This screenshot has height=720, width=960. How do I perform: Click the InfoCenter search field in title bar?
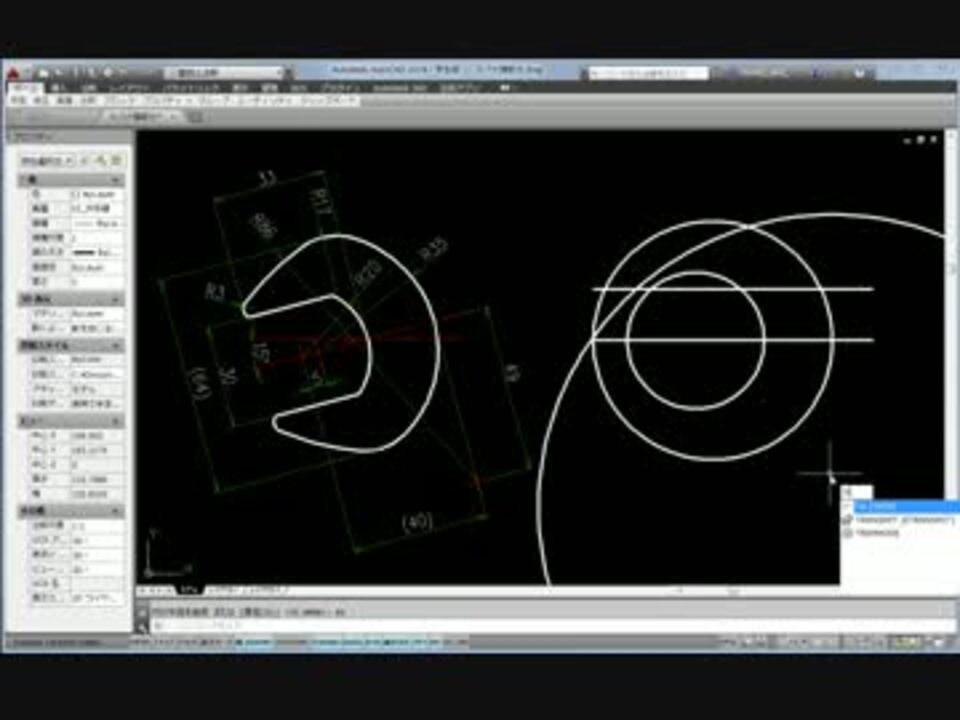point(648,73)
